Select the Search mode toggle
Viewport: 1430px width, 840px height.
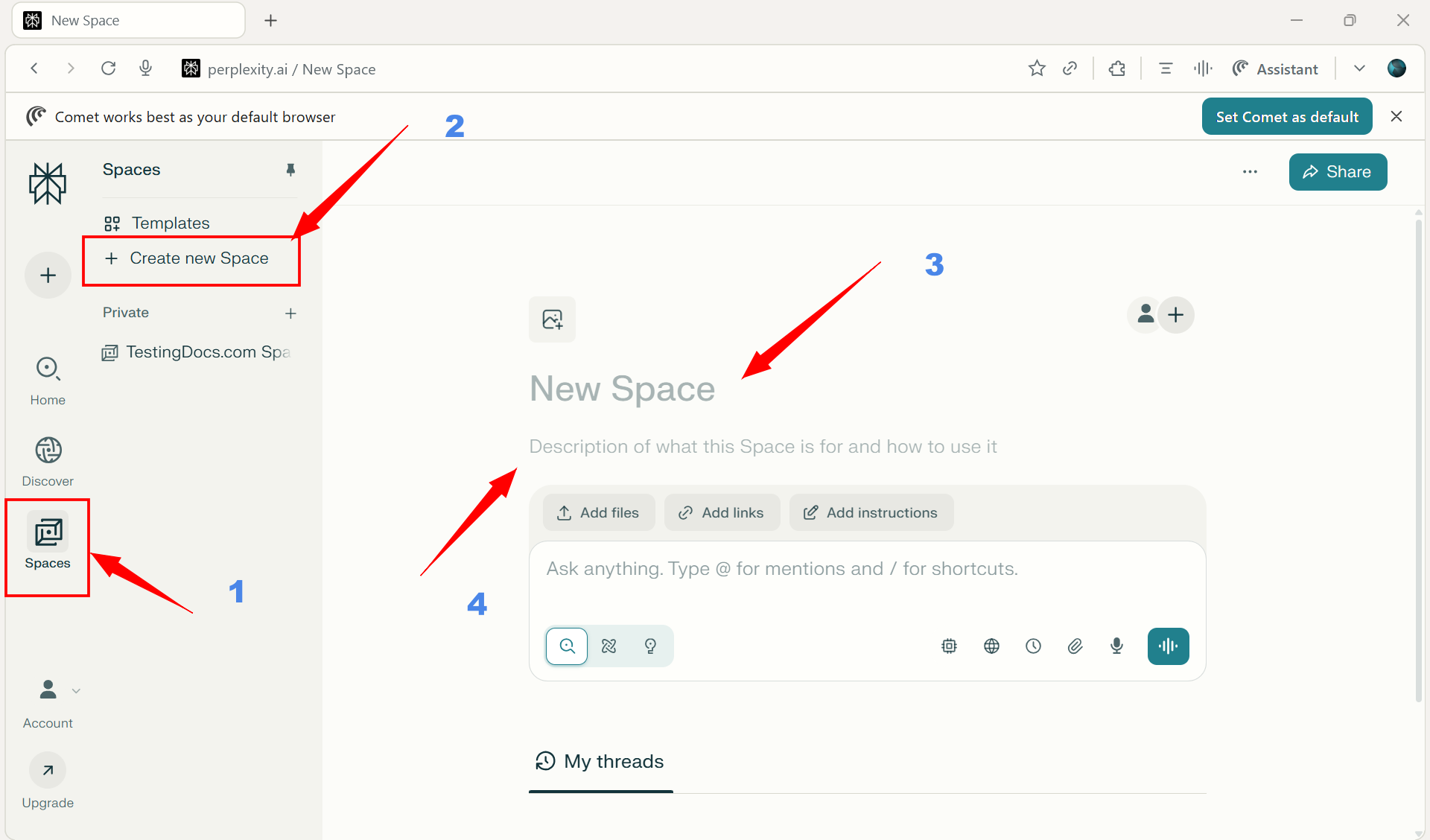click(567, 646)
